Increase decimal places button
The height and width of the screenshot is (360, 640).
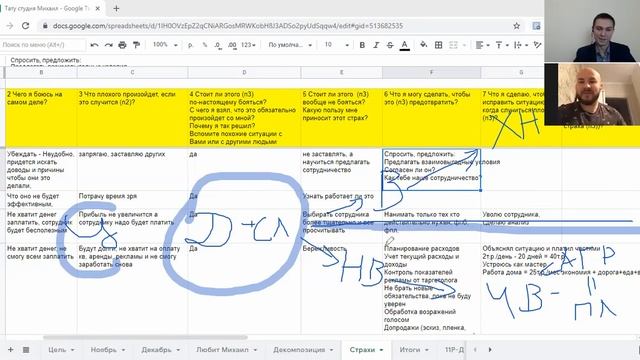(x=232, y=45)
